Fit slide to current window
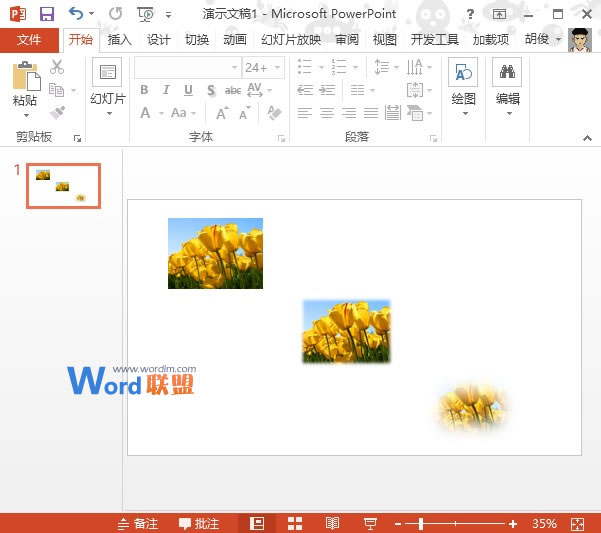 pyautogui.click(x=577, y=524)
